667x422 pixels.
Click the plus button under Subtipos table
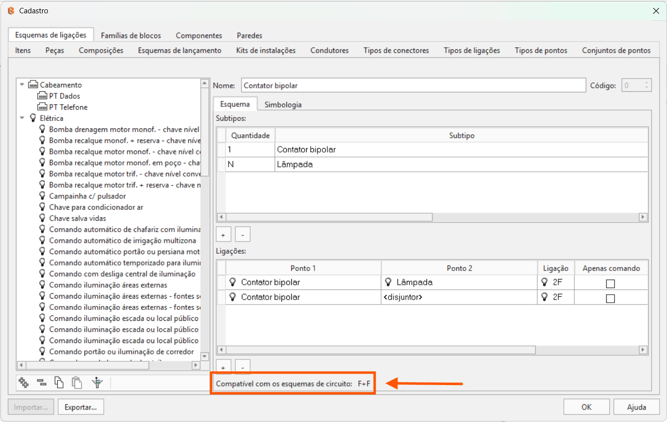[x=224, y=235]
